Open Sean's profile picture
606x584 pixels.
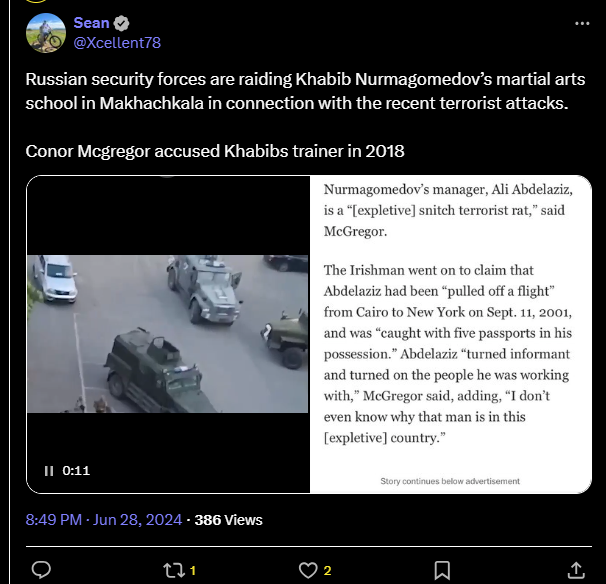click(46, 33)
